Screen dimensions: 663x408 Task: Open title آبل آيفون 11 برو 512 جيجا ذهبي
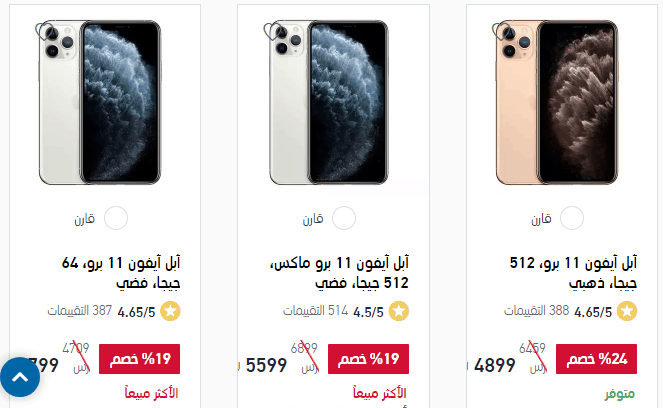click(573, 273)
